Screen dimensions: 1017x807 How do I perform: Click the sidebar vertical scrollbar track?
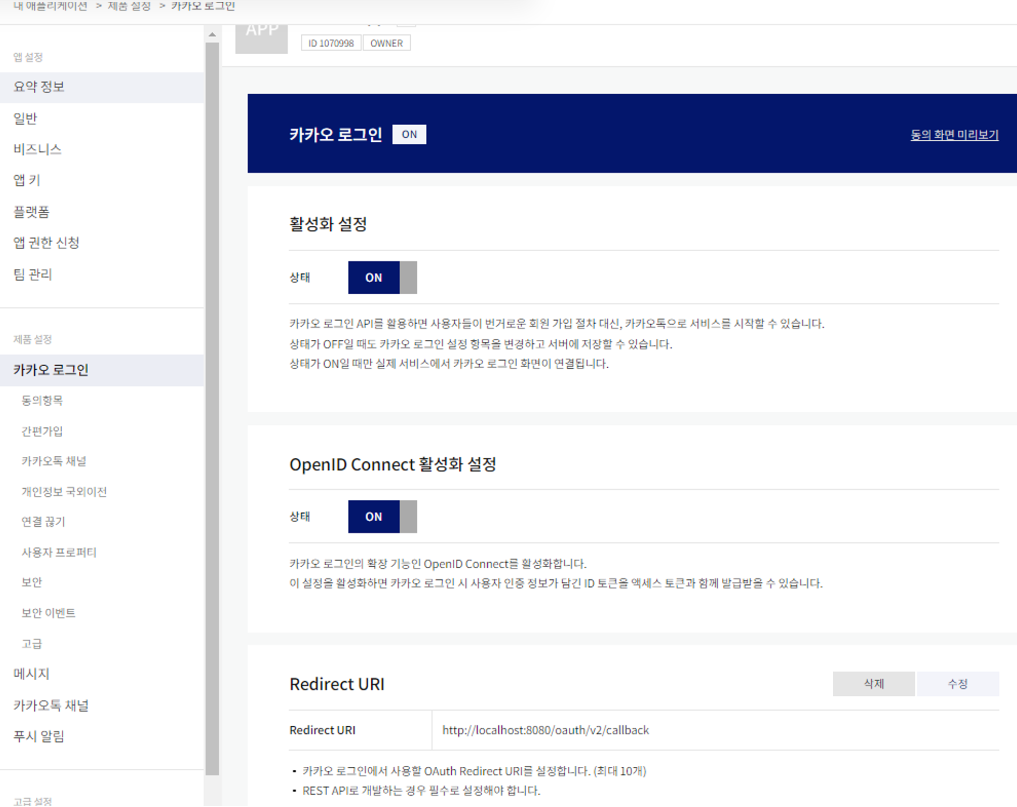click(x=212, y=409)
